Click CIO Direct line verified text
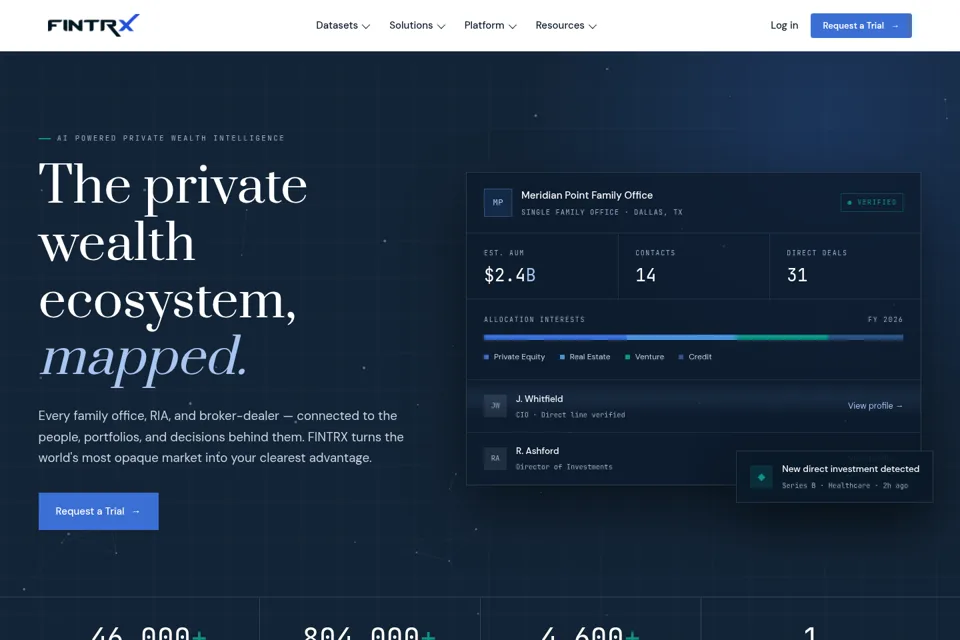The image size is (960, 640). pyautogui.click(x=571, y=415)
